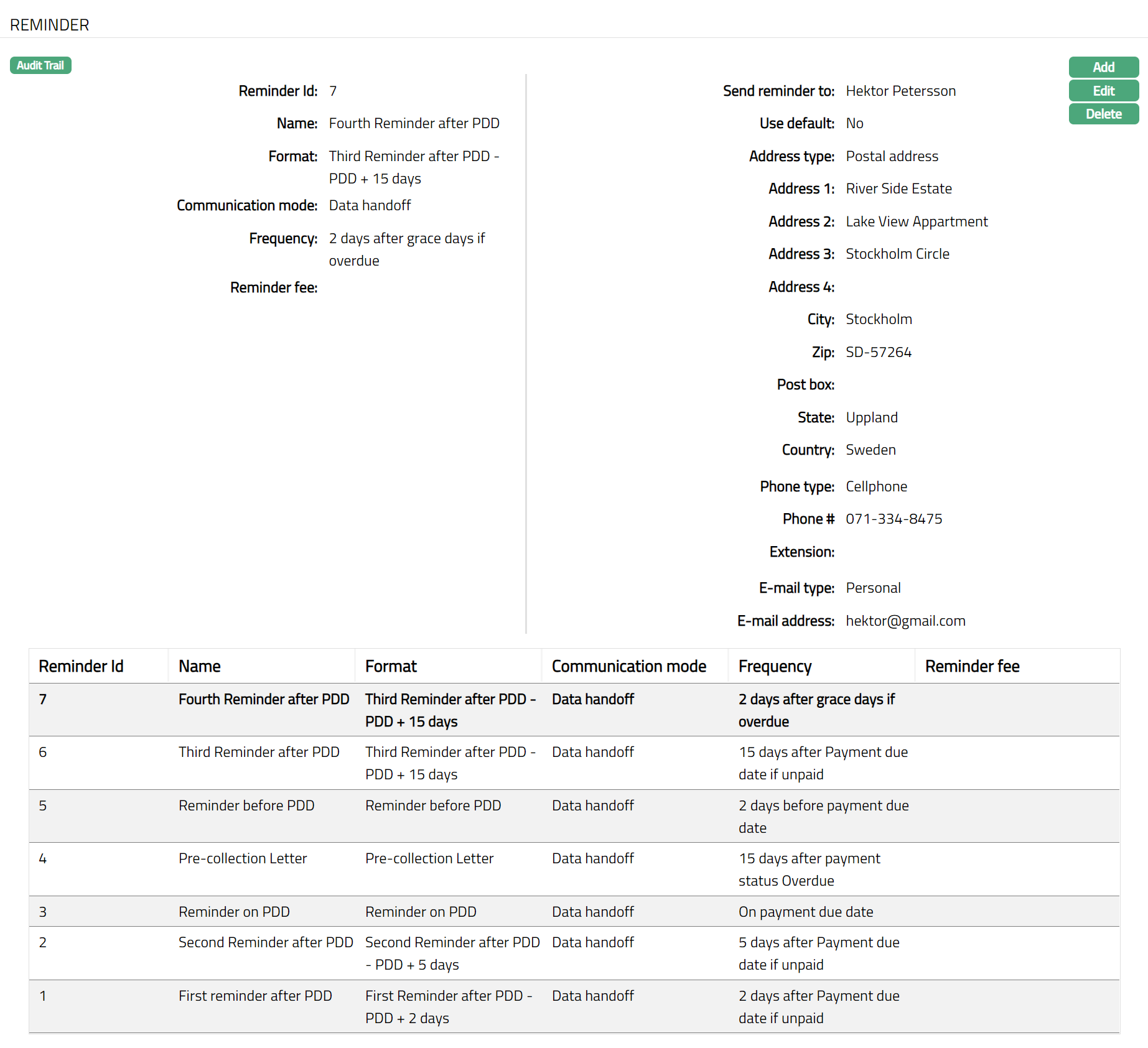Sort table by Name column header
The height and width of the screenshot is (1048, 1148).
[199, 666]
